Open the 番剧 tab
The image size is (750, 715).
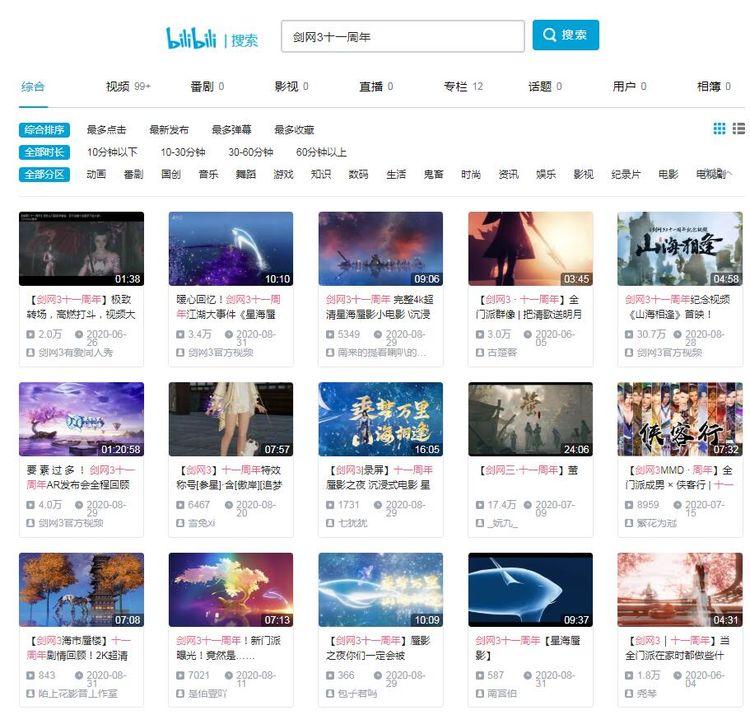tap(207, 87)
